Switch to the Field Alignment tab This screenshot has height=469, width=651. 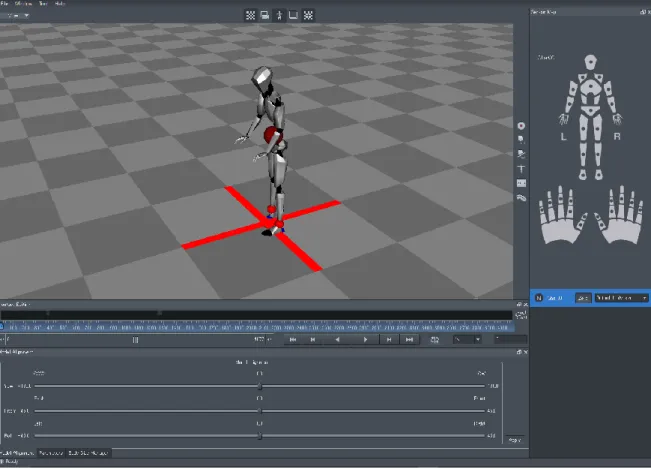(17, 453)
